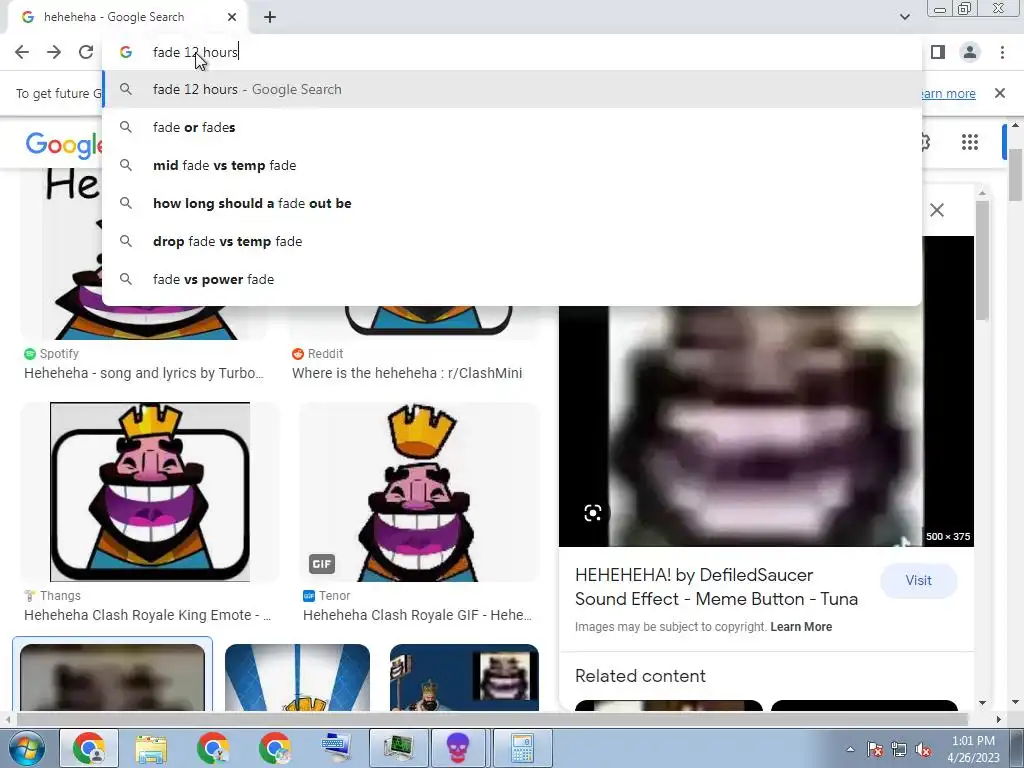
Task: Open the Windows Start button
Action: tap(26, 748)
